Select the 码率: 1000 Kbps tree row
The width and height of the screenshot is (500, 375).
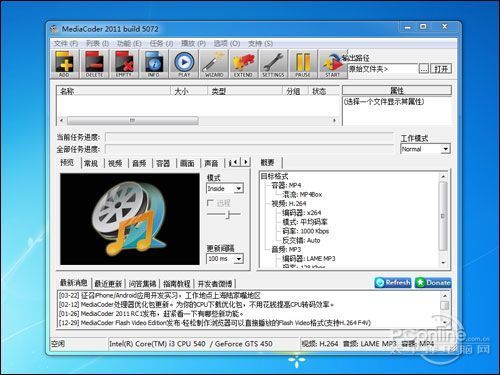[x=306, y=231]
